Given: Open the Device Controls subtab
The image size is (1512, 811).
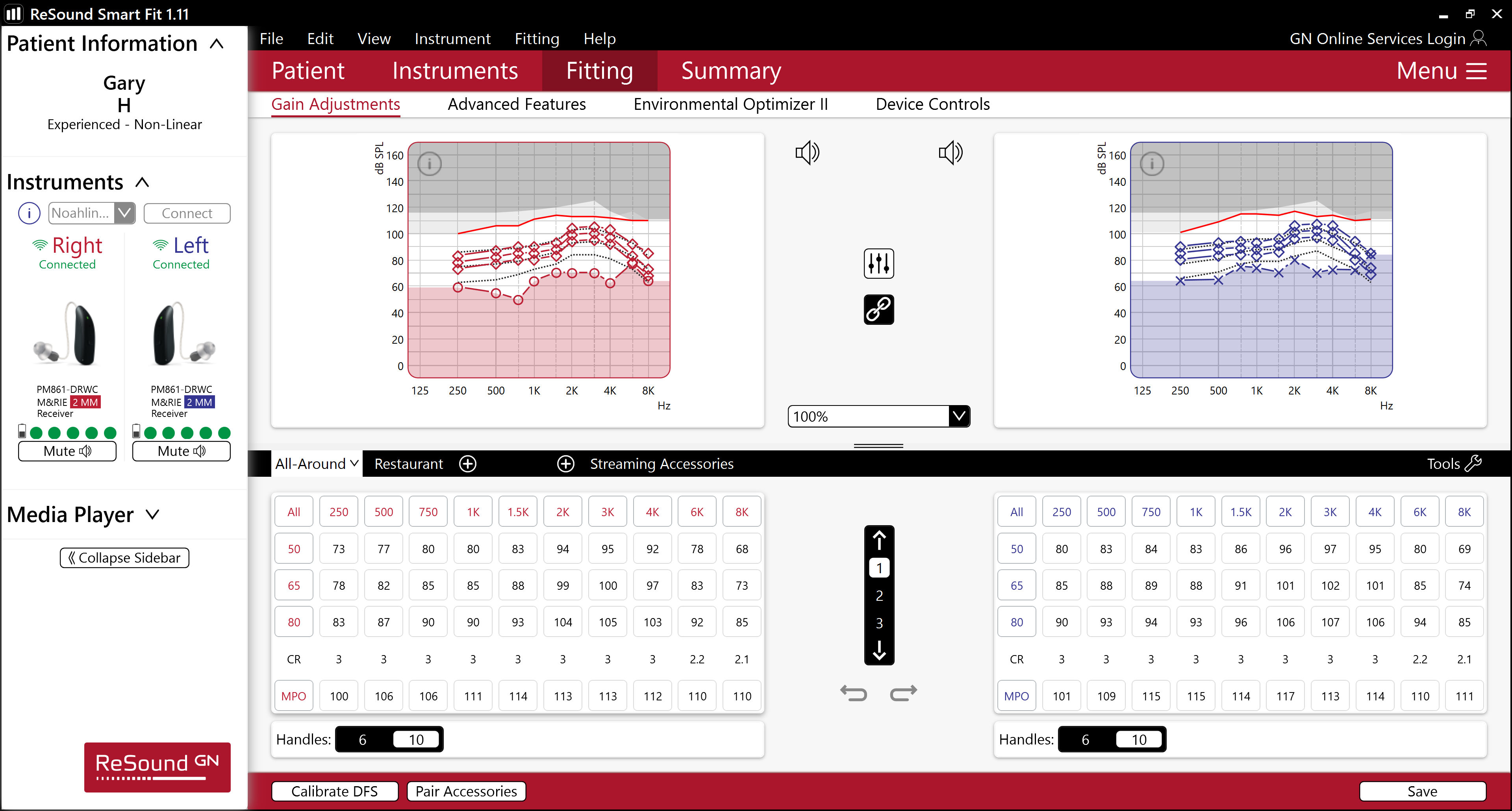Looking at the screenshot, I should [933, 104].
